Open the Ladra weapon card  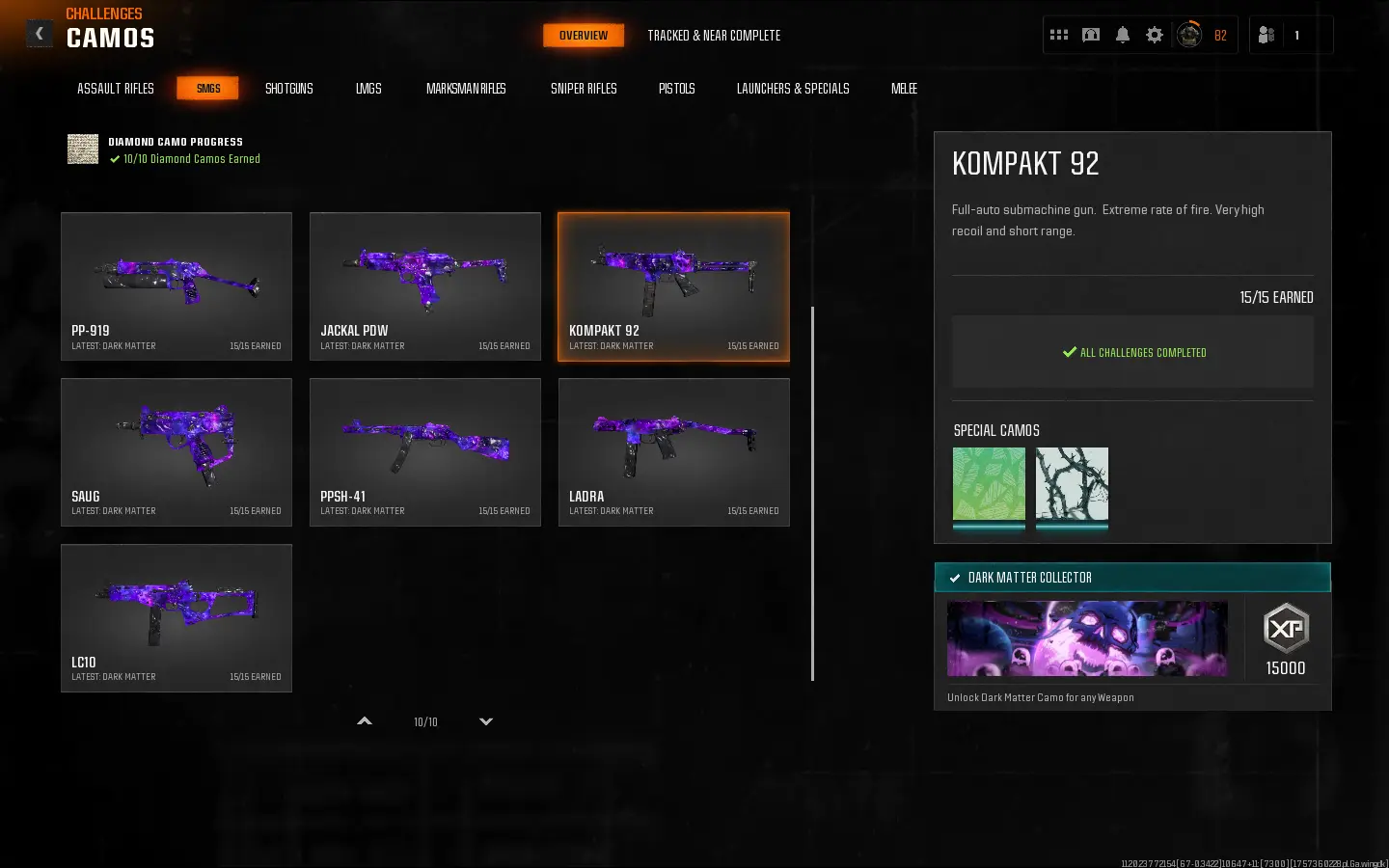[x=674, y=452]
